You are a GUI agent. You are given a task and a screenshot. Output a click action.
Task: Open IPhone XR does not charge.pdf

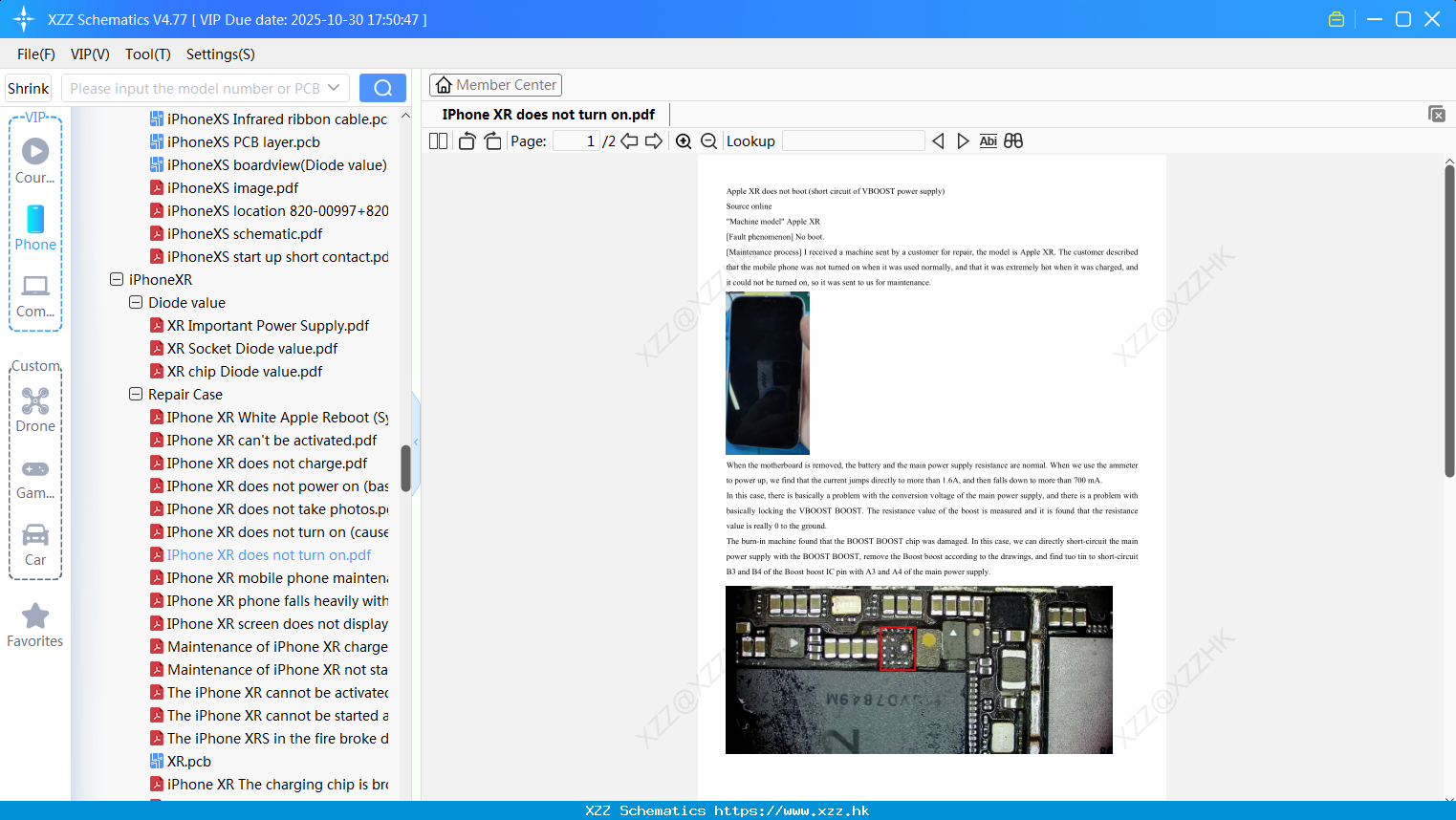pos(259,463)
